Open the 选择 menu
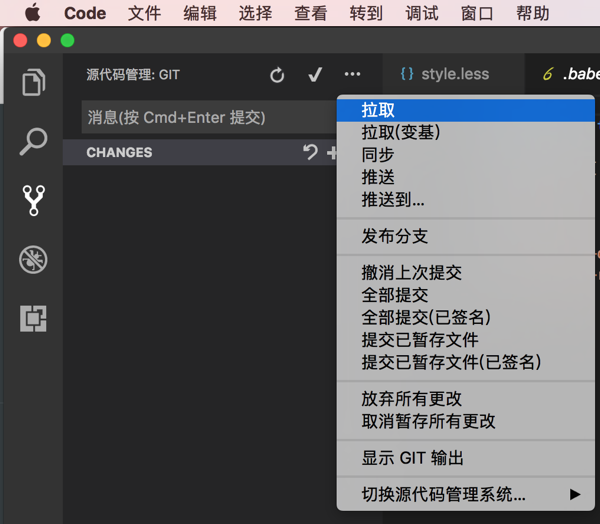600x524 pixels. click(255, 13)
